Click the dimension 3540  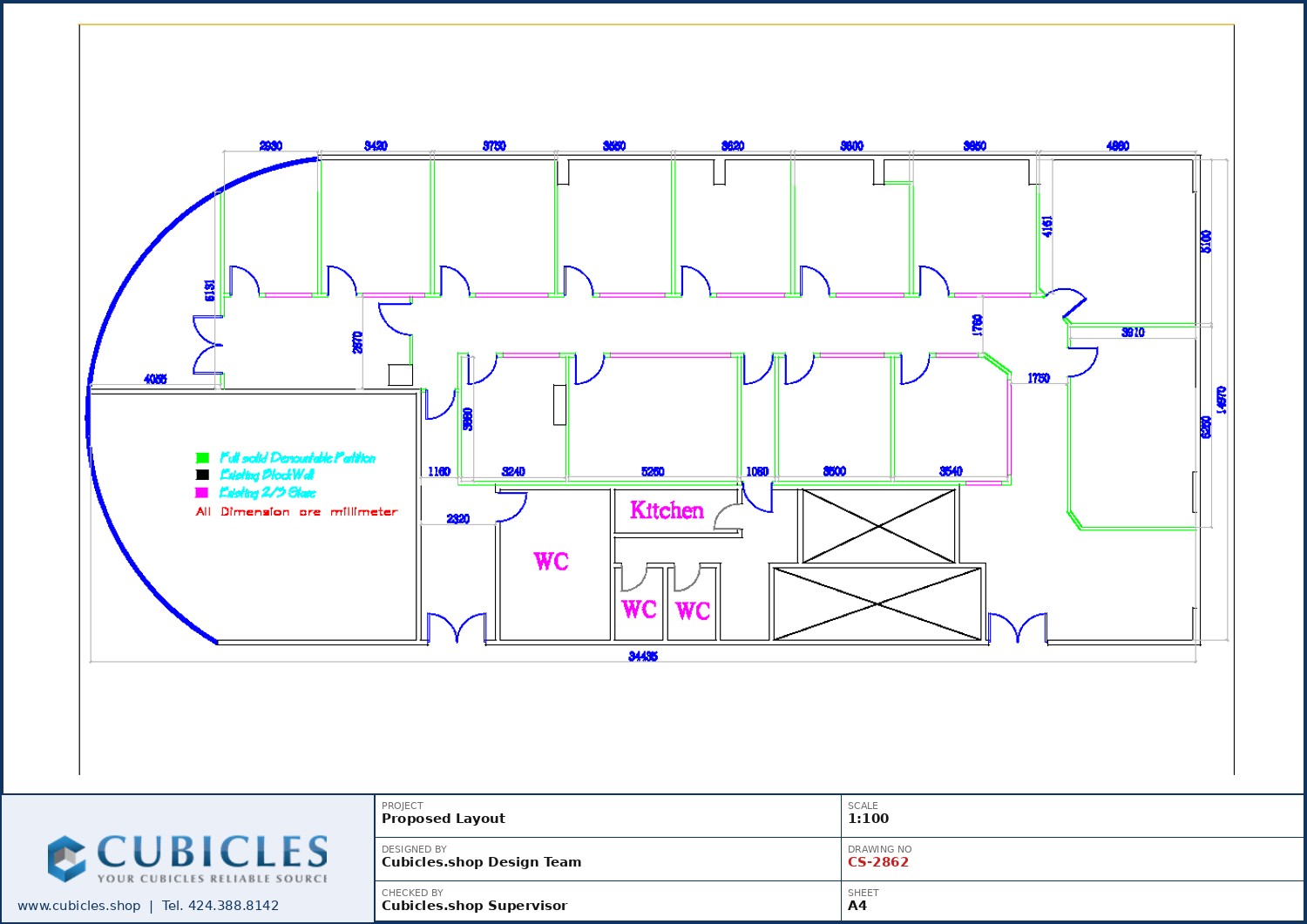pyautogui.click(x=951, y=471)
